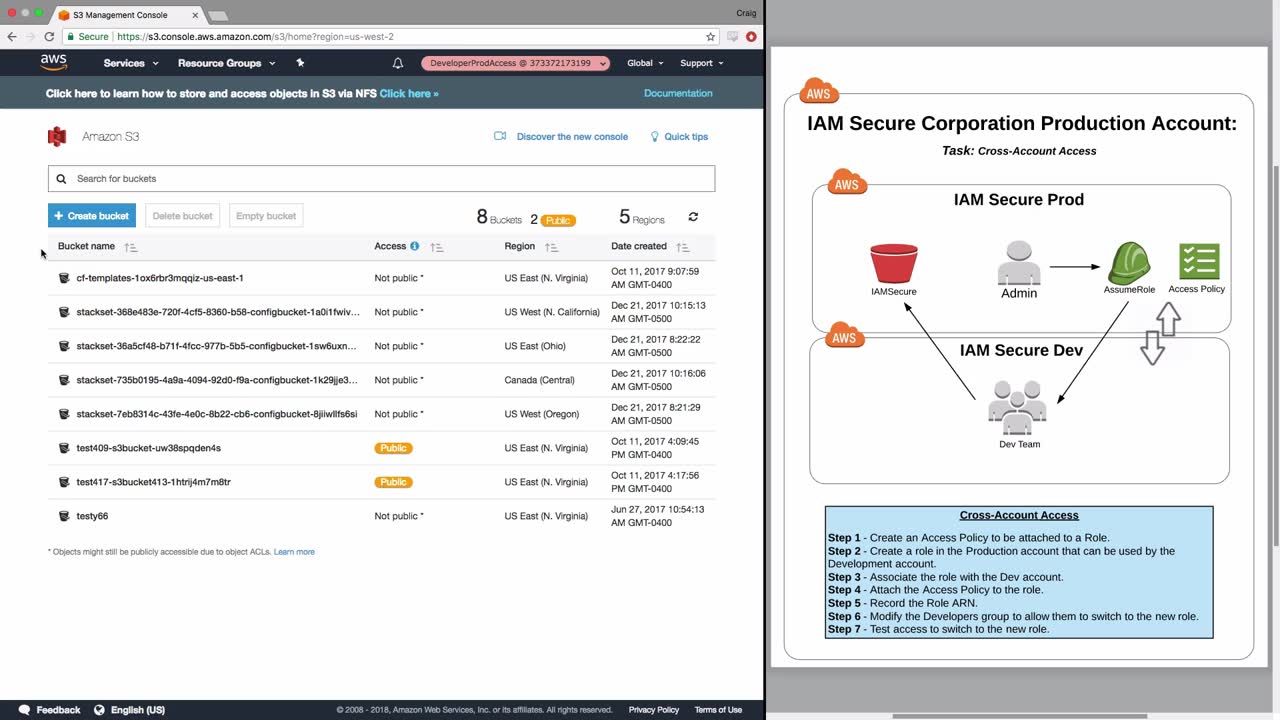Open the stackset-7eb8314c configbucket
The width and height of the screenshot is (1280, 720).
coord(216,414)
